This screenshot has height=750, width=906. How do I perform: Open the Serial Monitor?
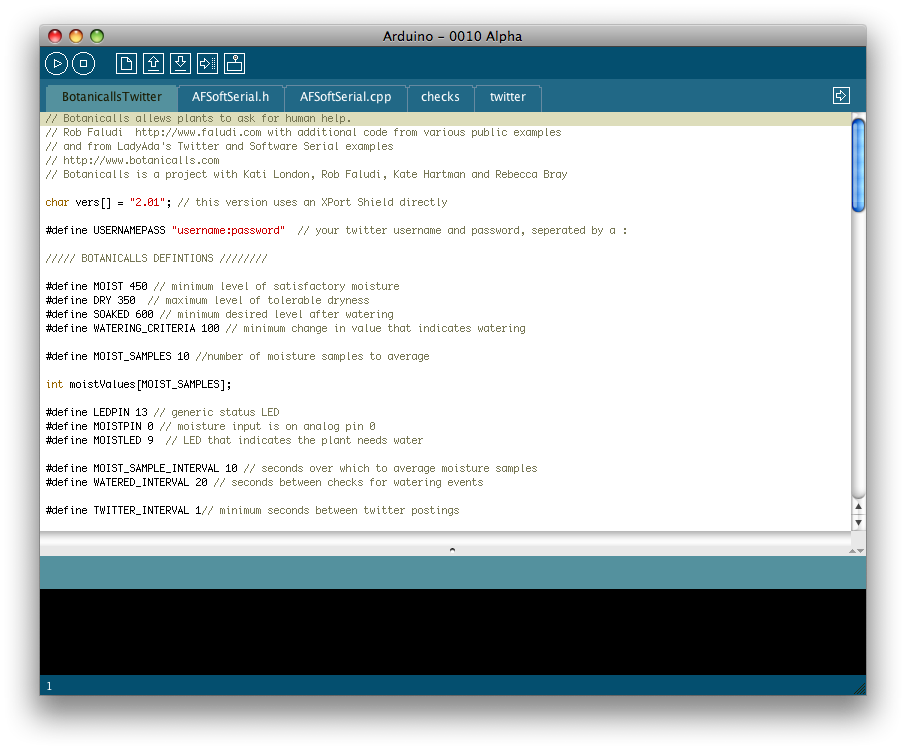tap(234, 63)
